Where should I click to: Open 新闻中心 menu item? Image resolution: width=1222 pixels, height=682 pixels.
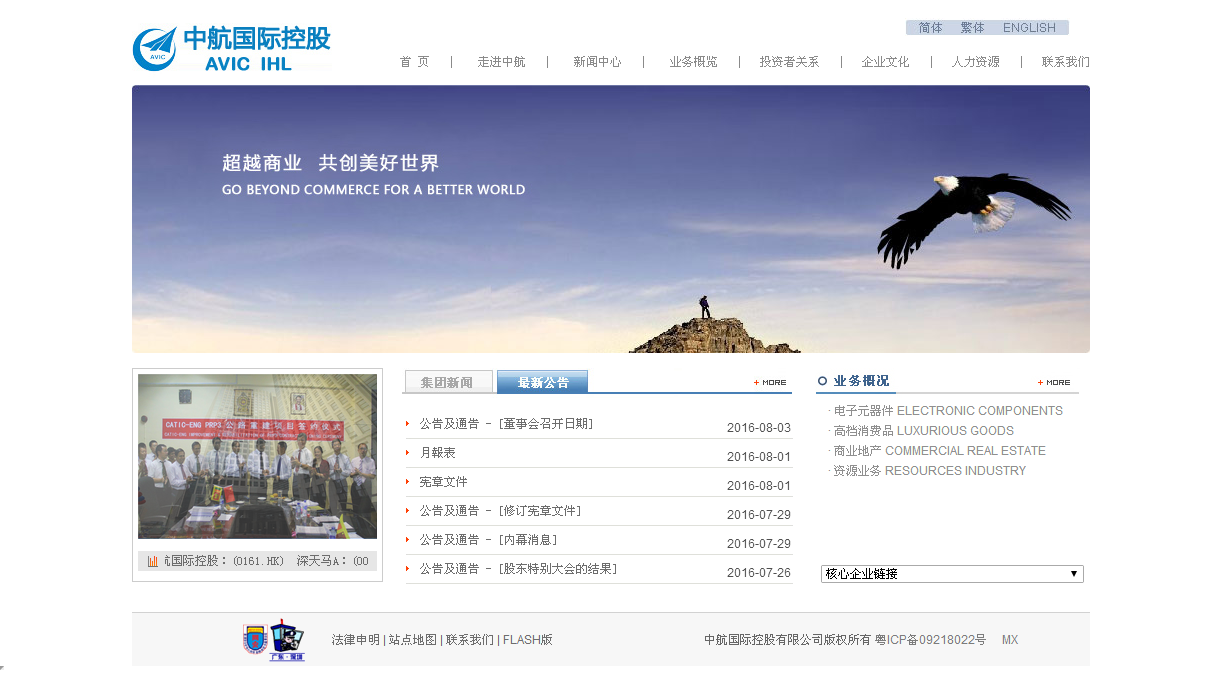(x=597, y=62)
